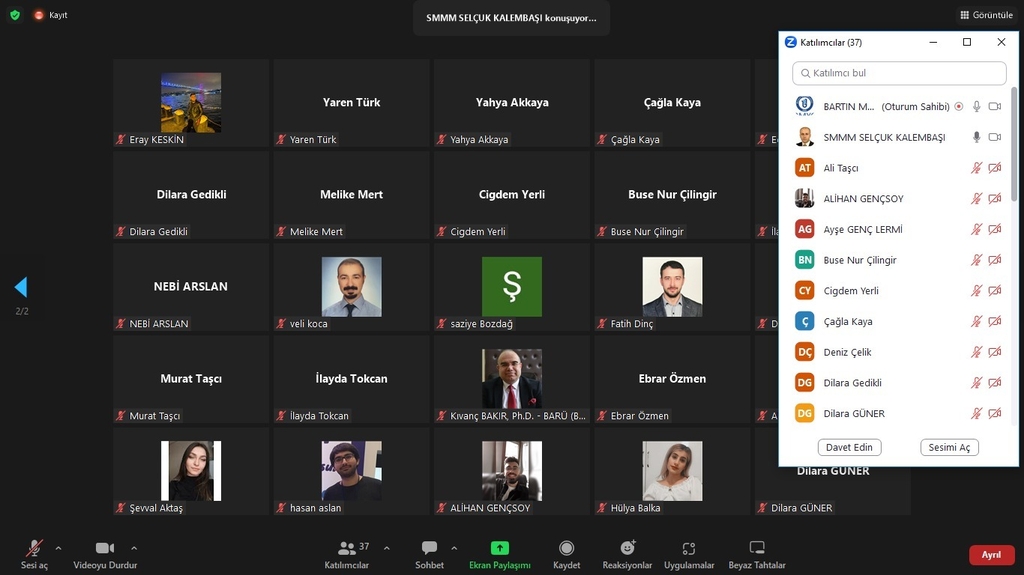1024x575 pixels.
Task: Click the Ebrar Özmen participant tile
Action: click(672, 379)
